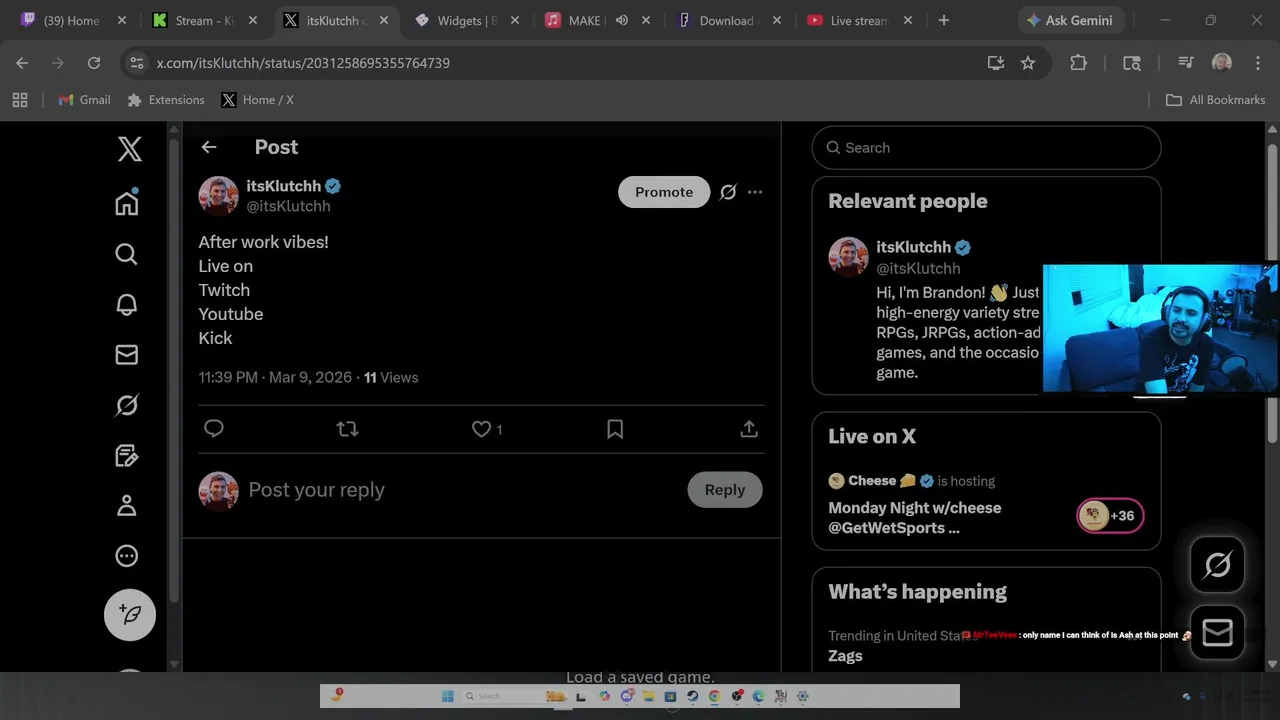
Task: Open Steam from the taskbar
Action: coord(692,696)
